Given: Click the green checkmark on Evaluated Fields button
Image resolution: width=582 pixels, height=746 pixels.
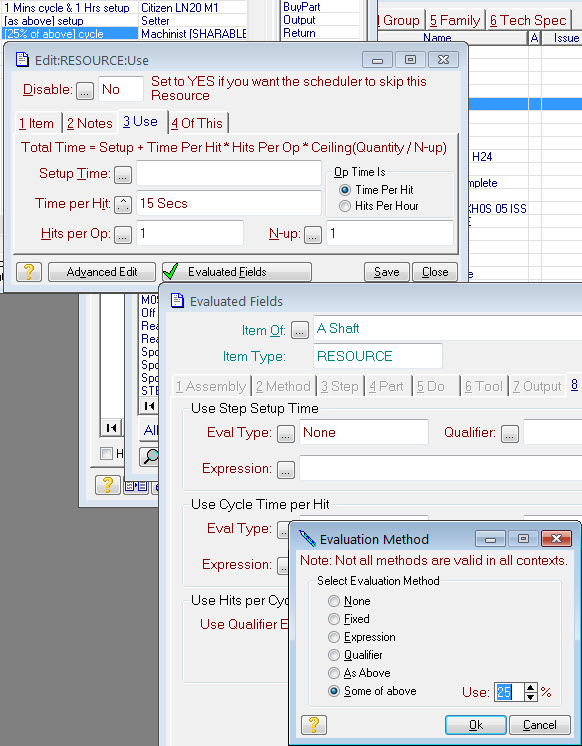Looking at the screenshot, I should 170,272.
